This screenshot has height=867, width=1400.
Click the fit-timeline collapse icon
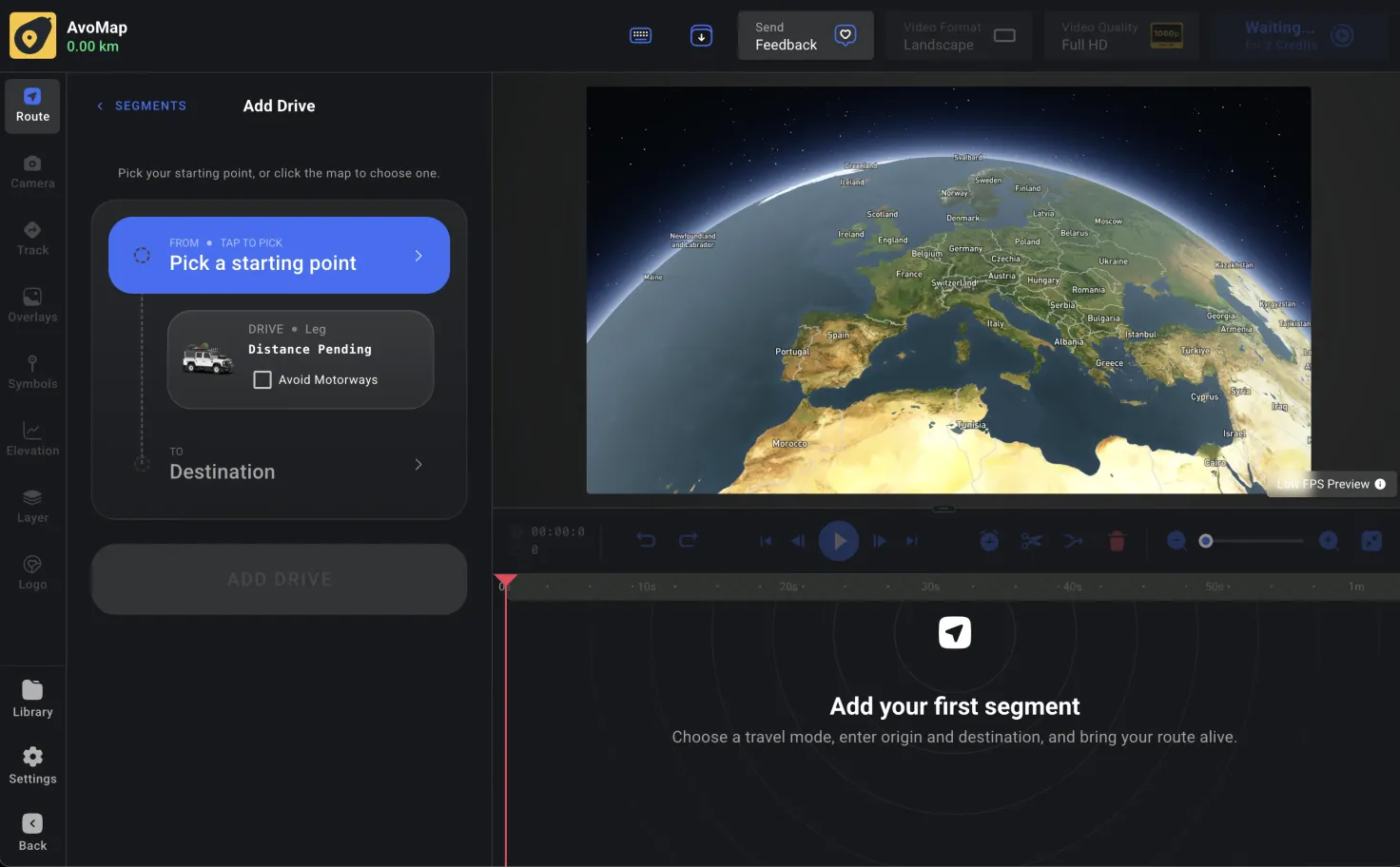1371,541
